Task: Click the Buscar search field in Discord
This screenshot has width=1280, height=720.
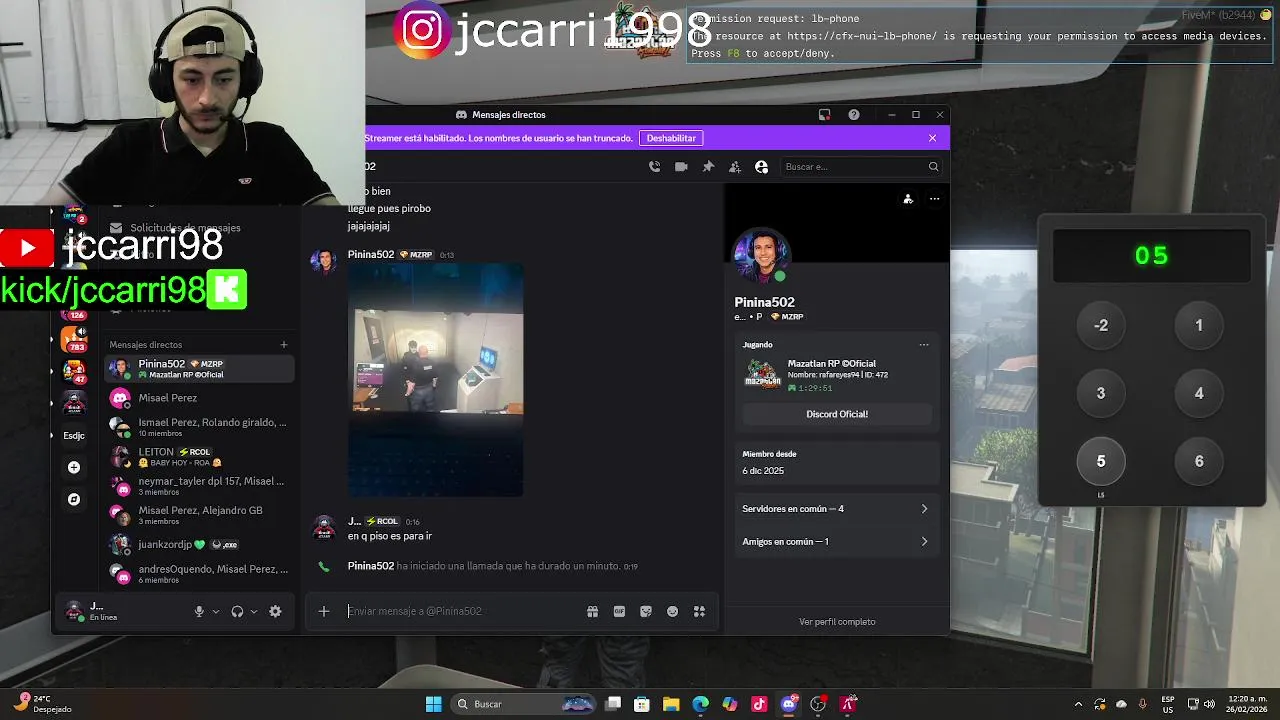Action: click(861, 167)
